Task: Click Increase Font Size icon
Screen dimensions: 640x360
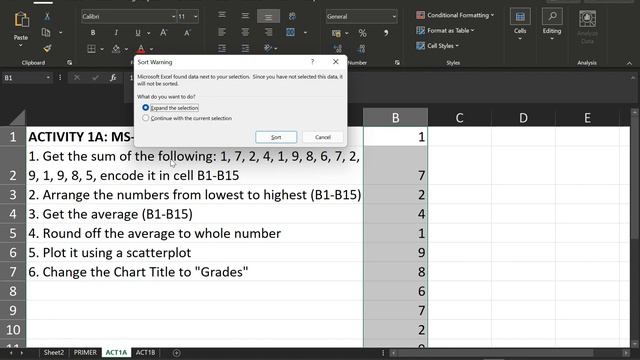Action: click(164, 33)
